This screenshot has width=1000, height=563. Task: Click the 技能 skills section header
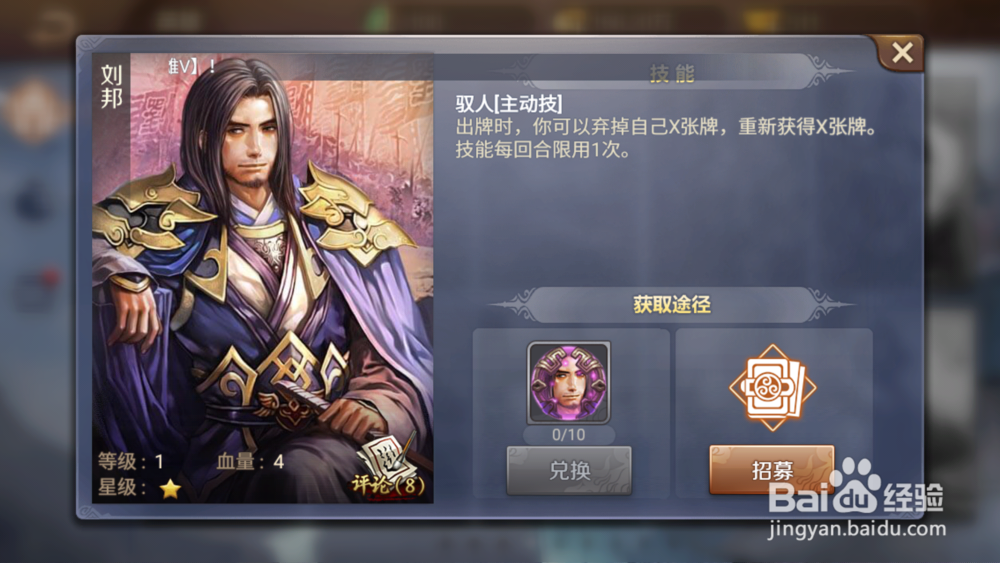click(672, 74)
